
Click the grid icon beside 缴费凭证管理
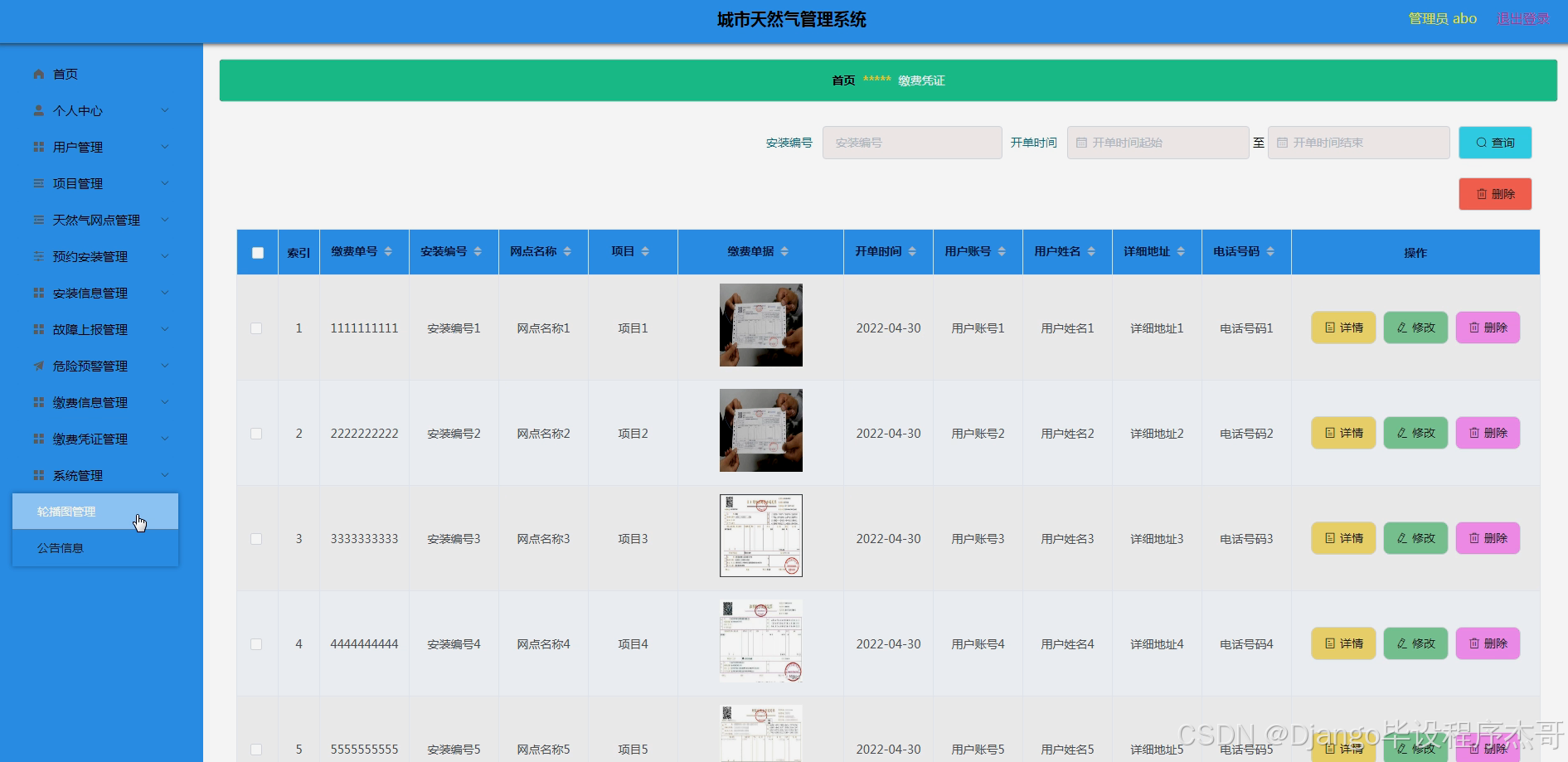(x=39, y=439)
